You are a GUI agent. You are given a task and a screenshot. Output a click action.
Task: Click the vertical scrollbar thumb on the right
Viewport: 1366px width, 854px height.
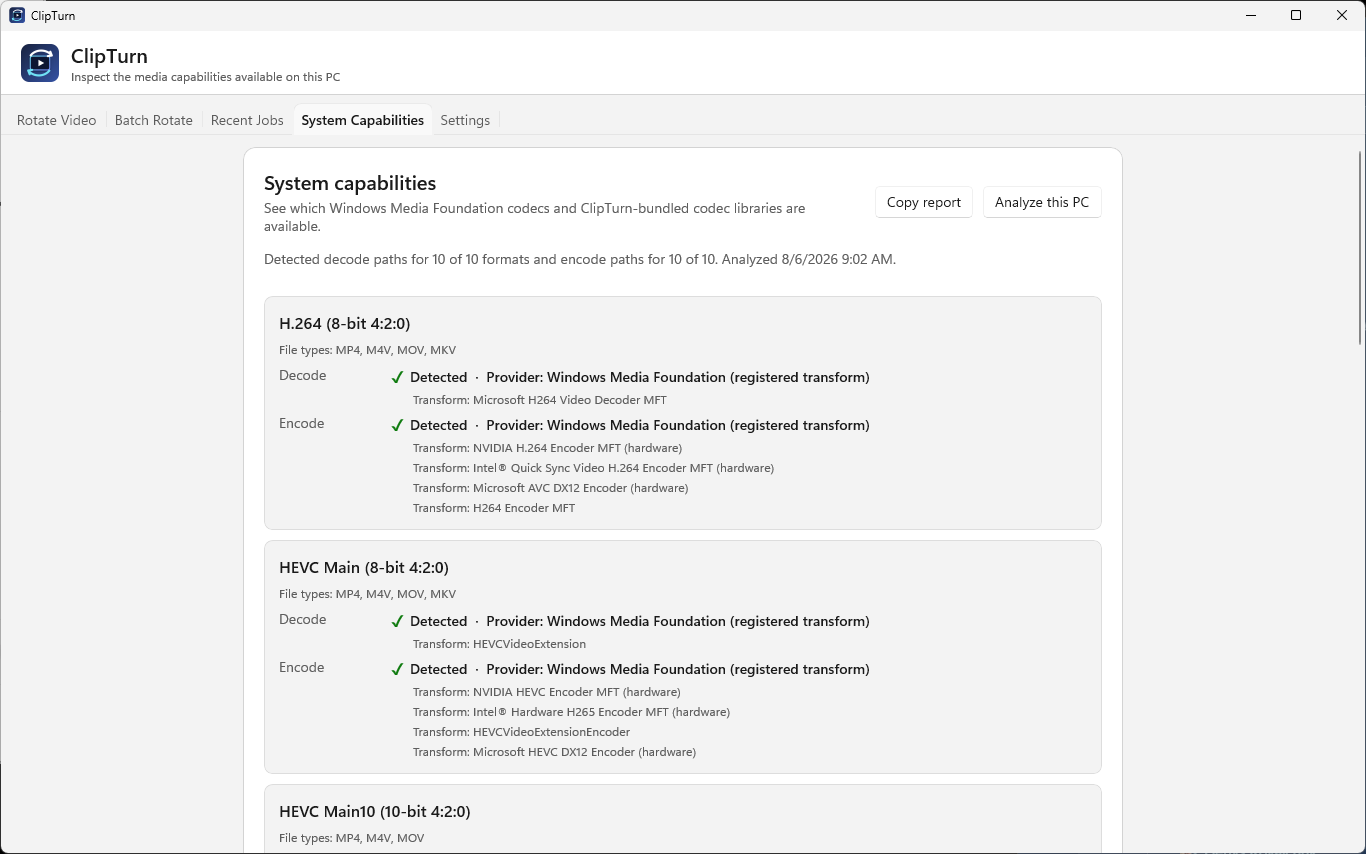1360,248
